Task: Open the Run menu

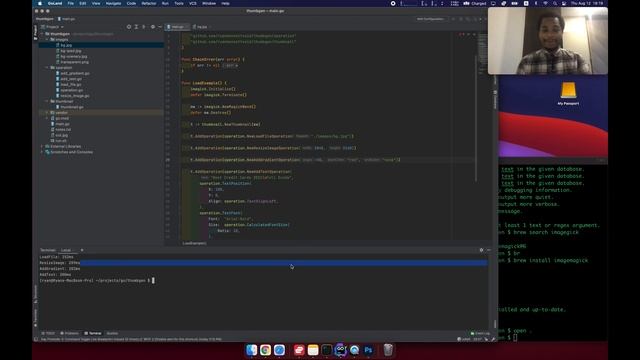Action: (x=165, y=3)
